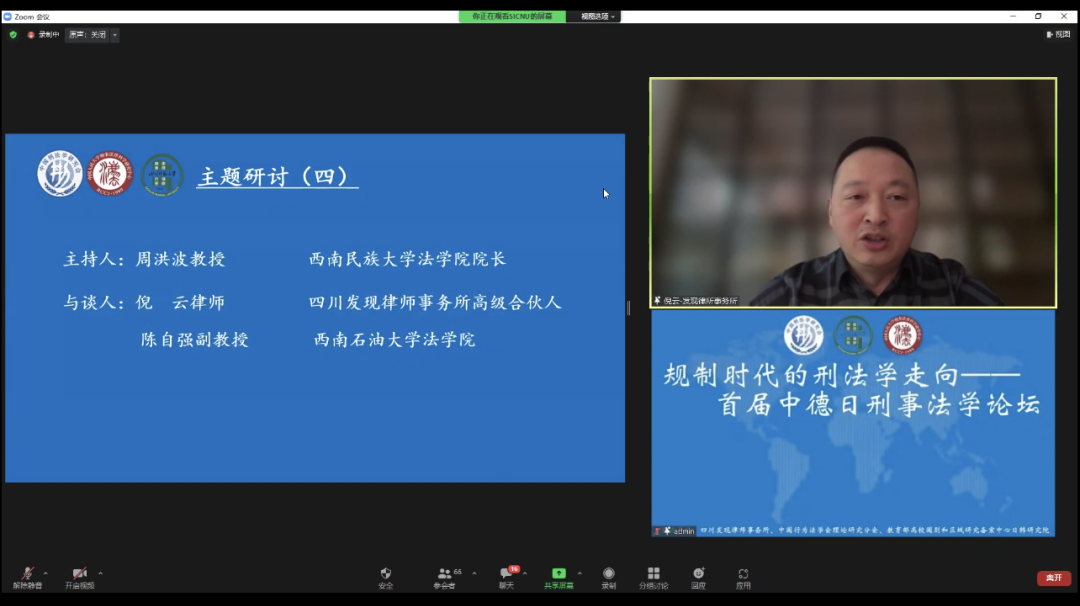
Task: Open the 应用 apps icon
Action: coord(743,576)
